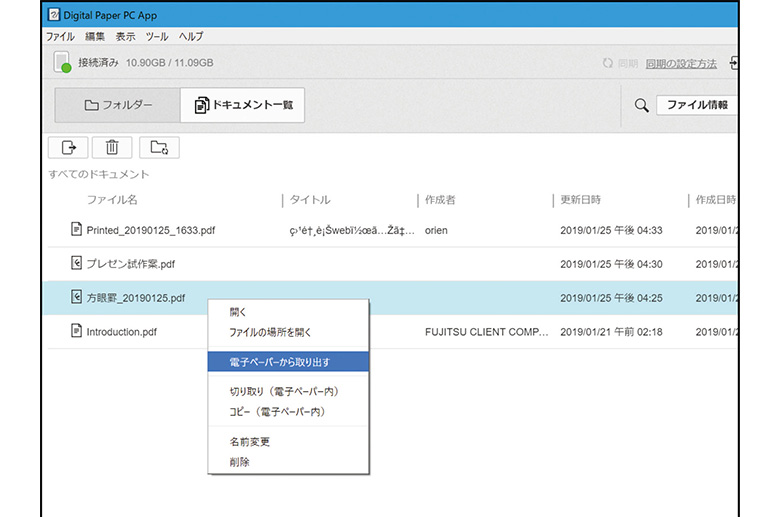Sort by 更新日時 column header
The height and width of the screenshot is (517, 780).
click(x=580, y=200)
